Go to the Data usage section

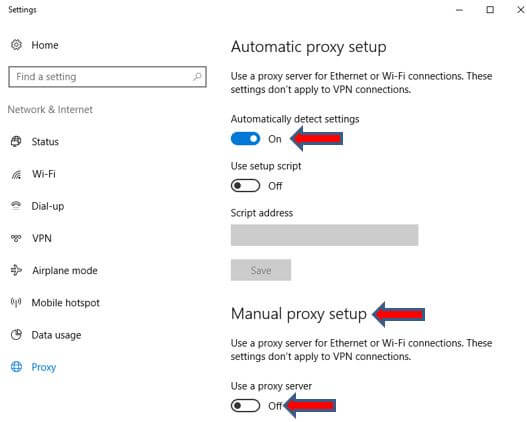(x=56, y=335)
